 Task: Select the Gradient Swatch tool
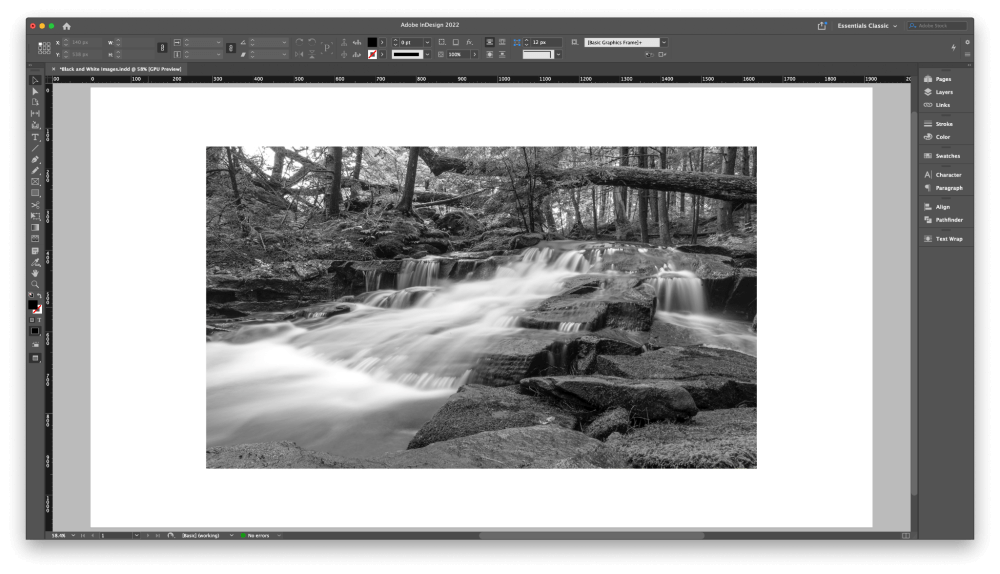click(35, 228)
